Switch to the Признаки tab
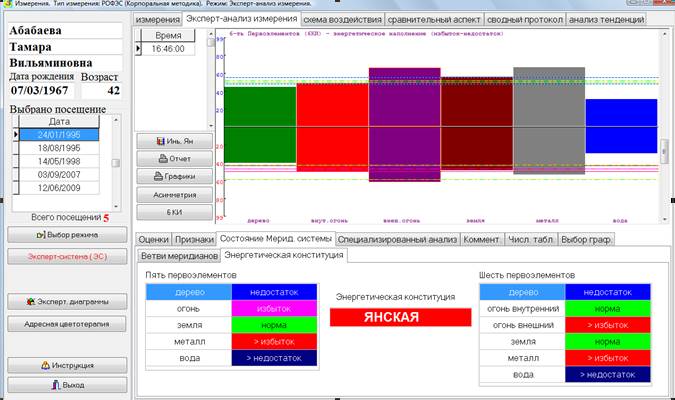The image size is (675, 400). click(x=194, y=239)
